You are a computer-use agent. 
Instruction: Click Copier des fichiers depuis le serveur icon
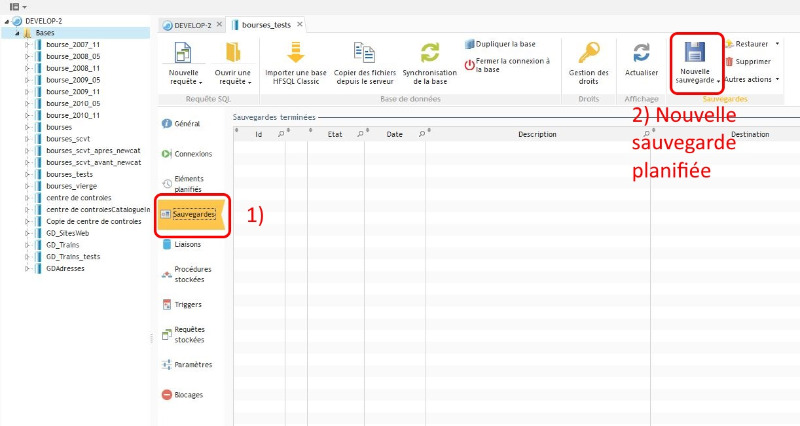[364, 53]
